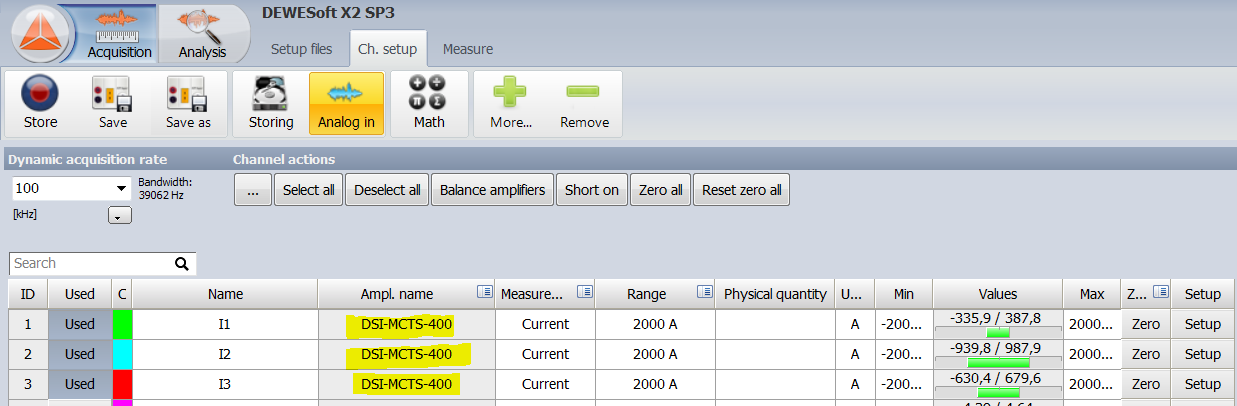Screen dimensions: 1237x406
Task: Open Range column options icon
Action: 705,293
